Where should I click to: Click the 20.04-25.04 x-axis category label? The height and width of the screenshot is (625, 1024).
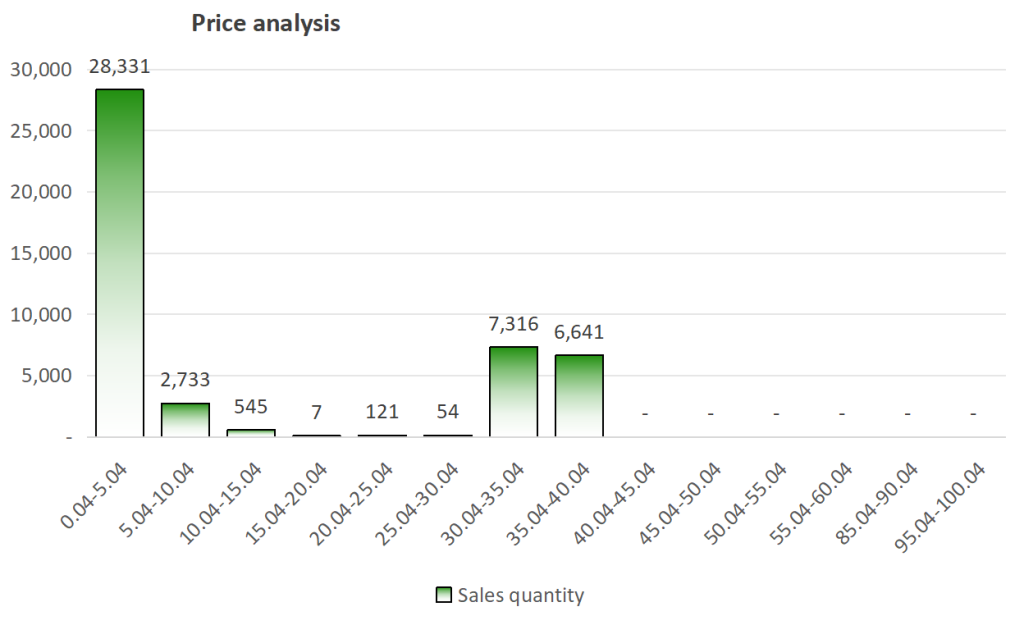tap(354, 500)
